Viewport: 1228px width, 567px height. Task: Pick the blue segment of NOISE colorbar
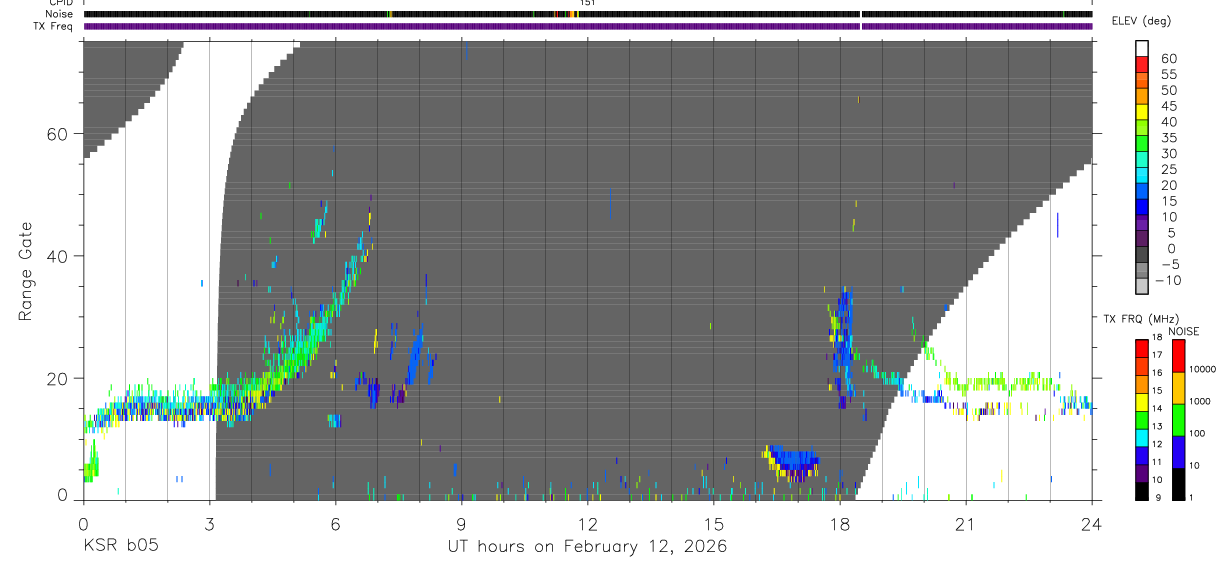tap(1178, 452)
